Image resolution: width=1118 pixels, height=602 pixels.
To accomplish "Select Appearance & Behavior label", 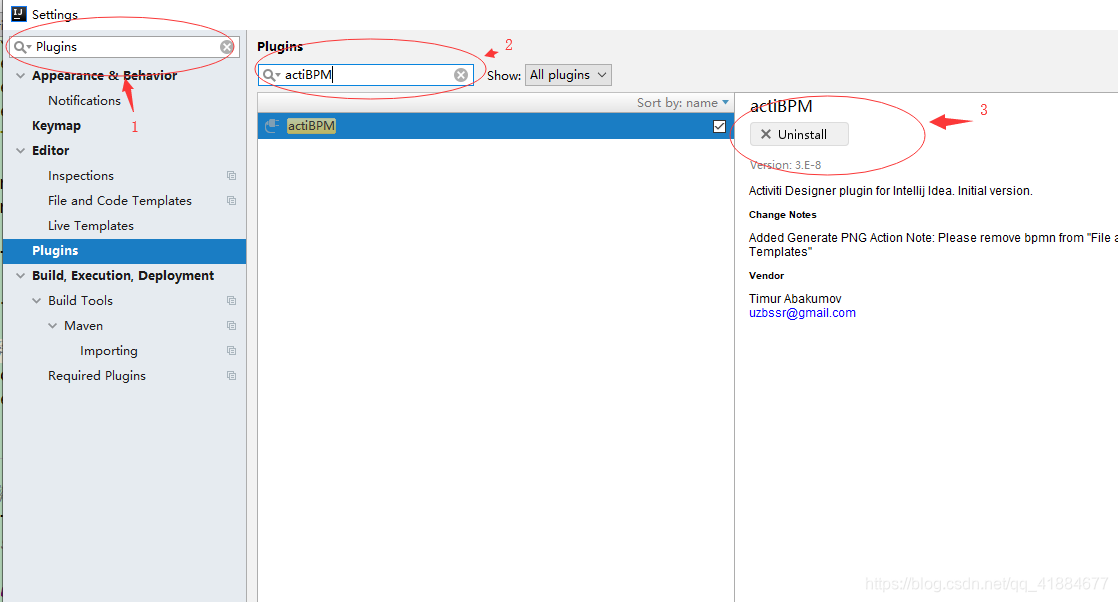I will [x=104, y=76].
